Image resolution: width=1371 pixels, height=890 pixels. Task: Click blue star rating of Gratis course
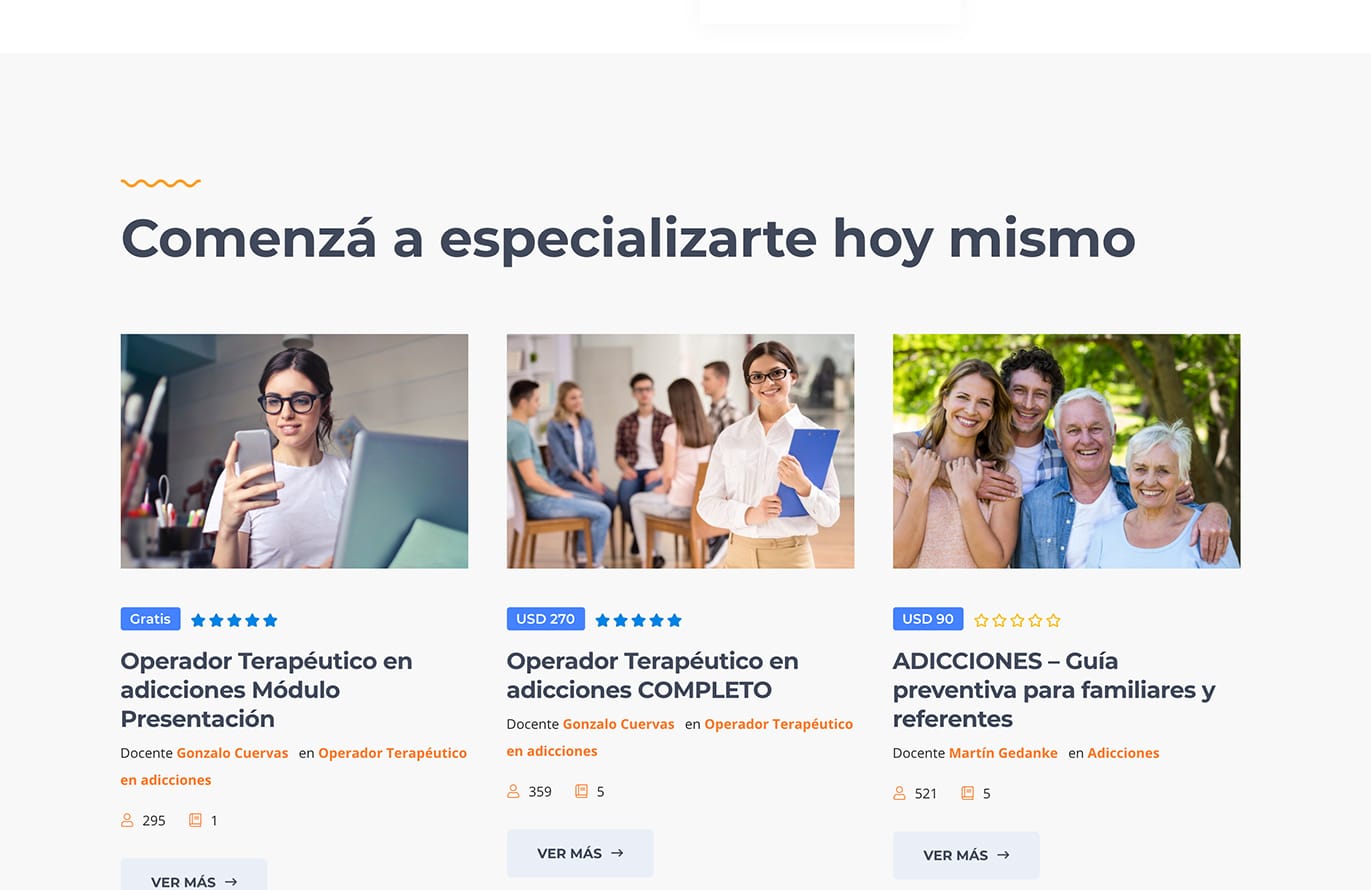(234, 620)
